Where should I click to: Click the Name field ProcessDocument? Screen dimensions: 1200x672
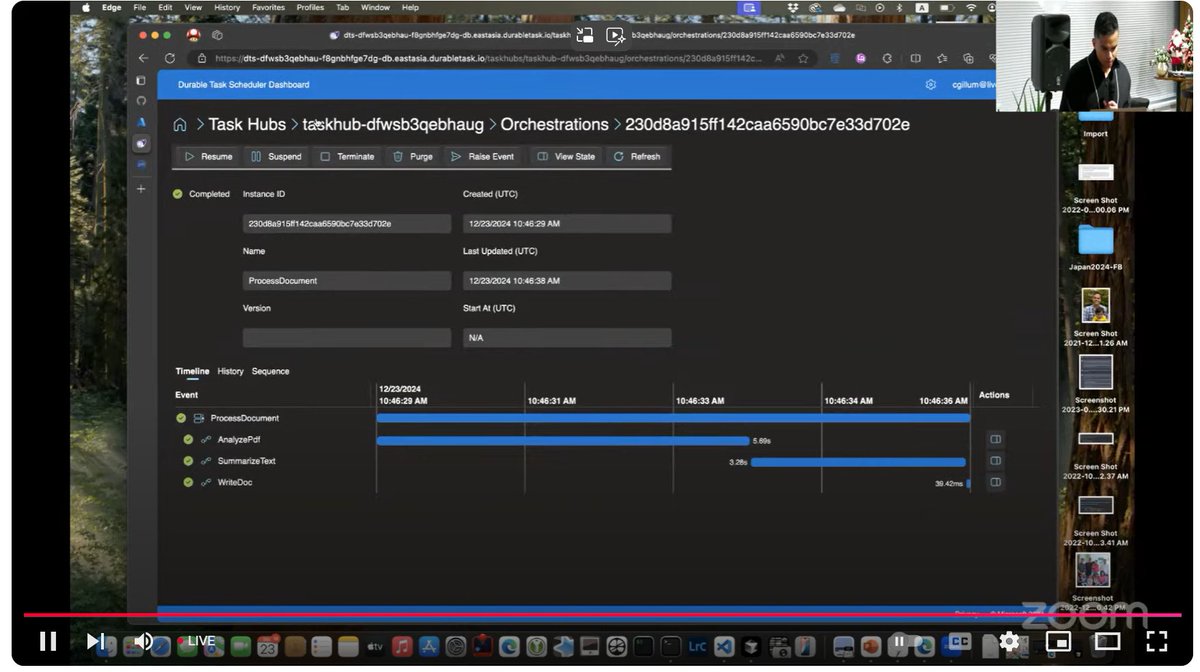point(347,281)
